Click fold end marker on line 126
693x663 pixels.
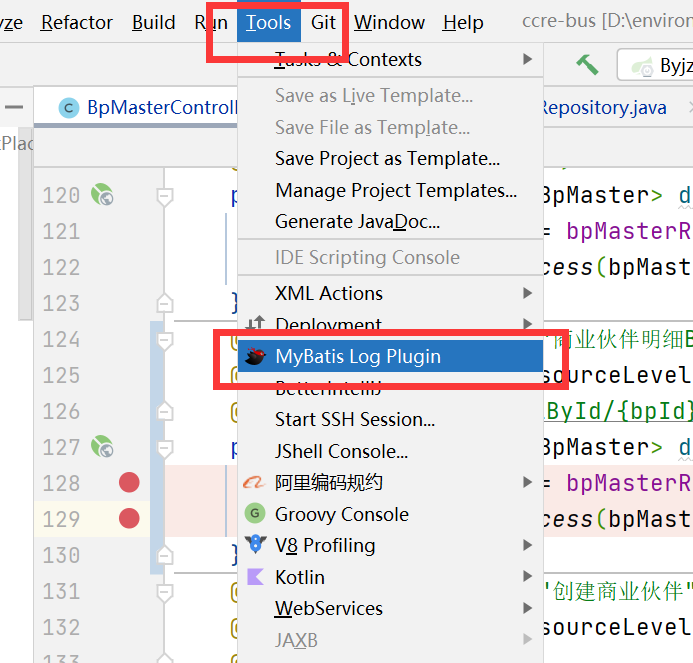coord(164,411)
